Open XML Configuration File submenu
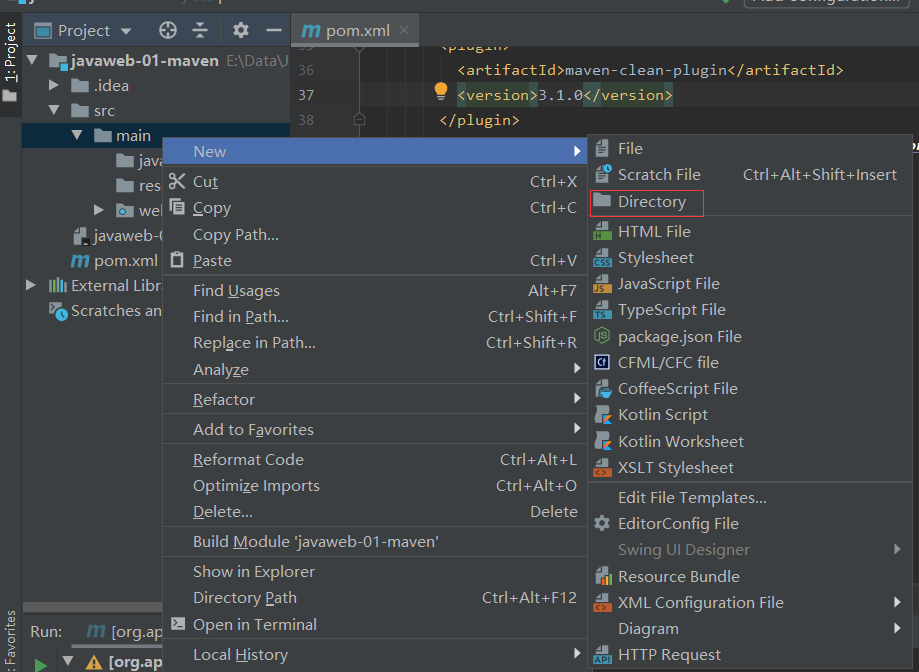 click(x=750, y=602)
